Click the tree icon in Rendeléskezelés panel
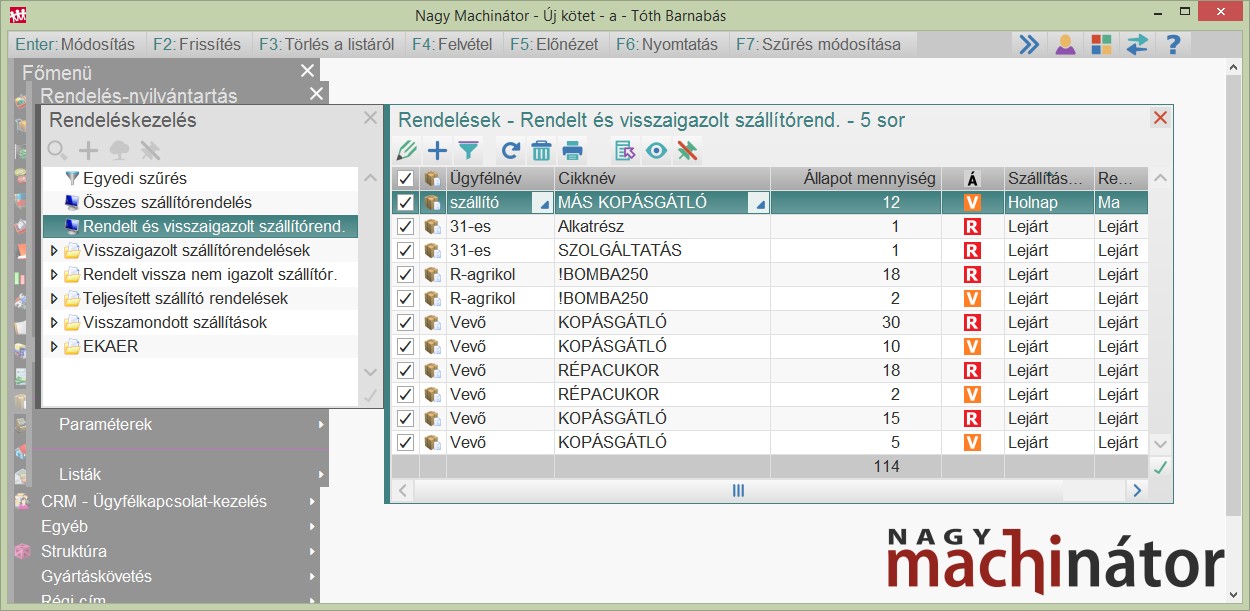 (119, 151)
